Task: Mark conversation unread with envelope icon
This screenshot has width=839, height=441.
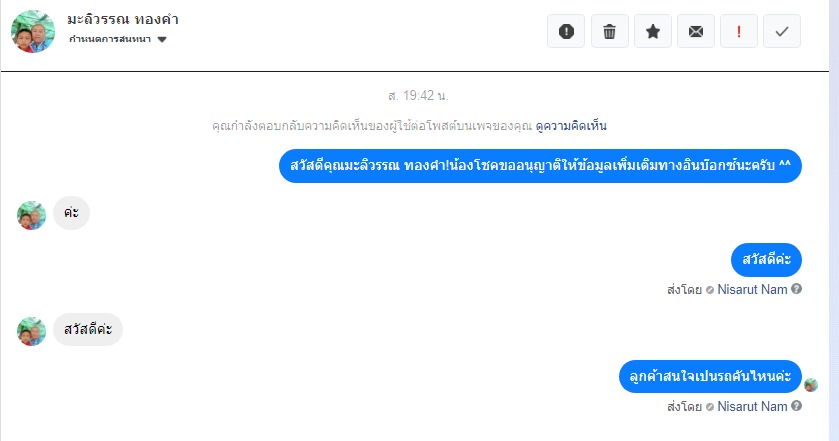Action: pyautogui.click(x=696, y=32)
